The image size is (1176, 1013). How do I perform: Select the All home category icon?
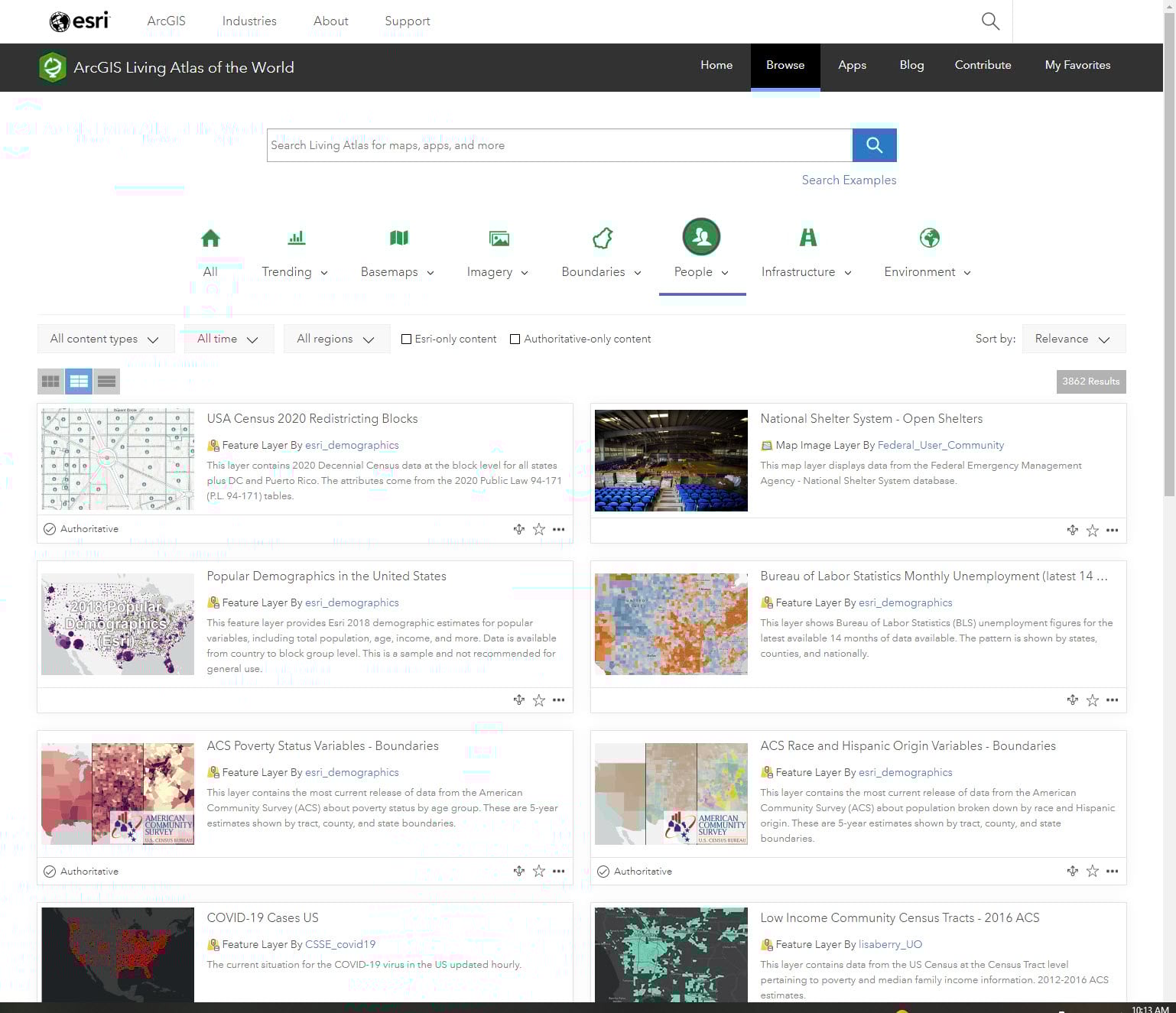[210, 239]
